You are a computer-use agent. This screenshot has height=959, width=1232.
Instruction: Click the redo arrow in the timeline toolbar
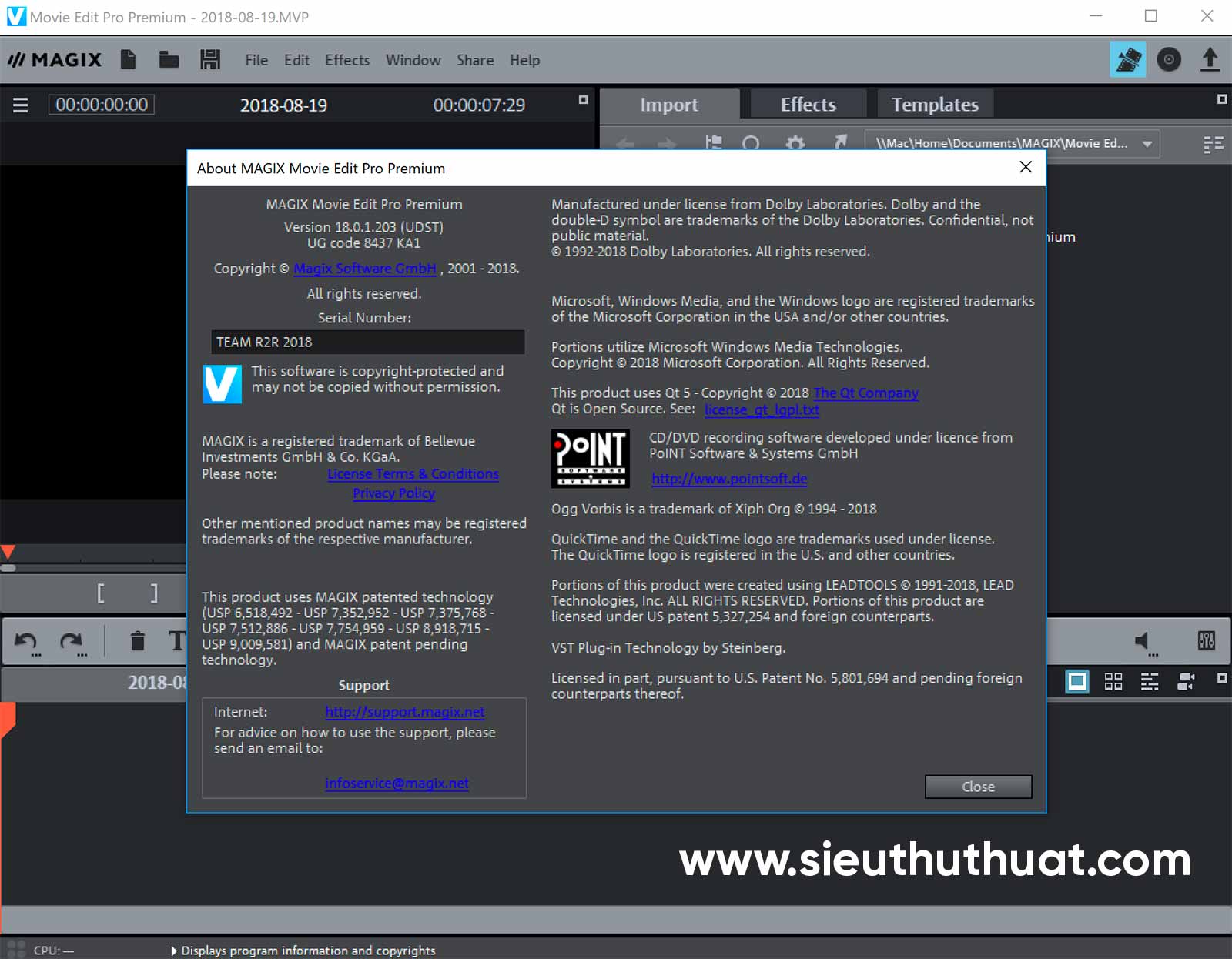(x=72, y=642)
